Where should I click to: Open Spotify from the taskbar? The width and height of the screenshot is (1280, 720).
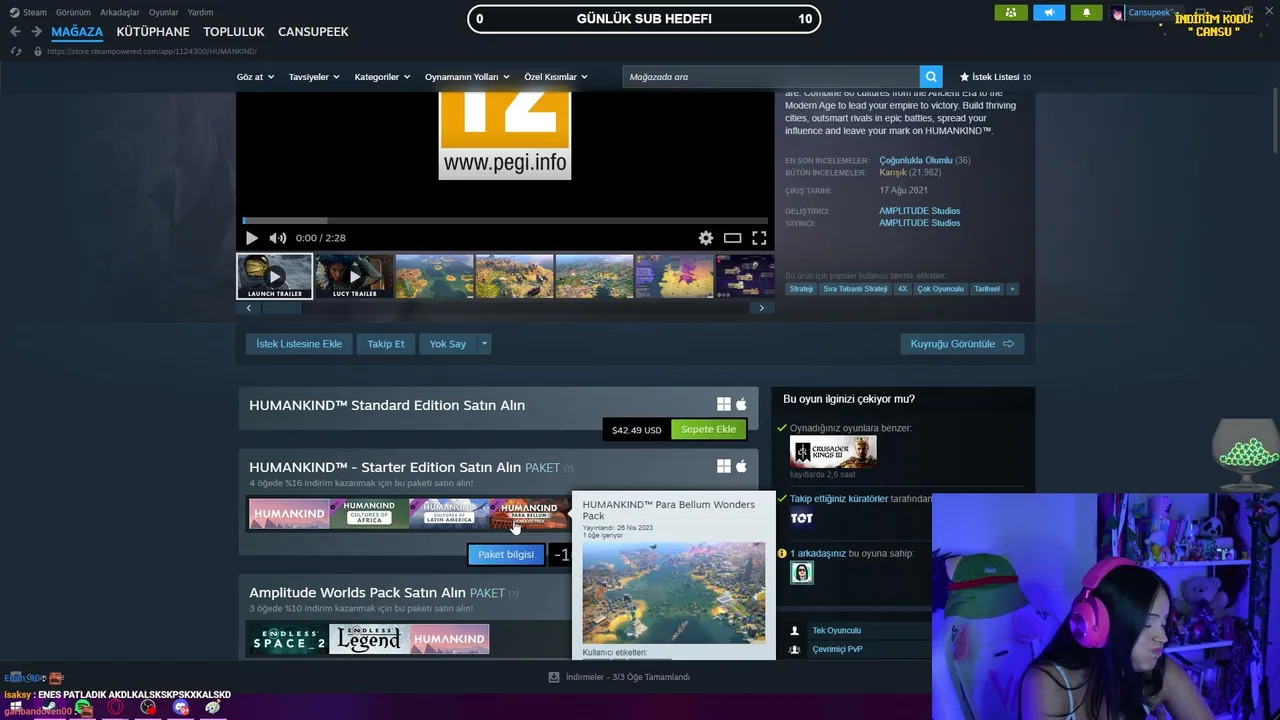tap(83, 708)
